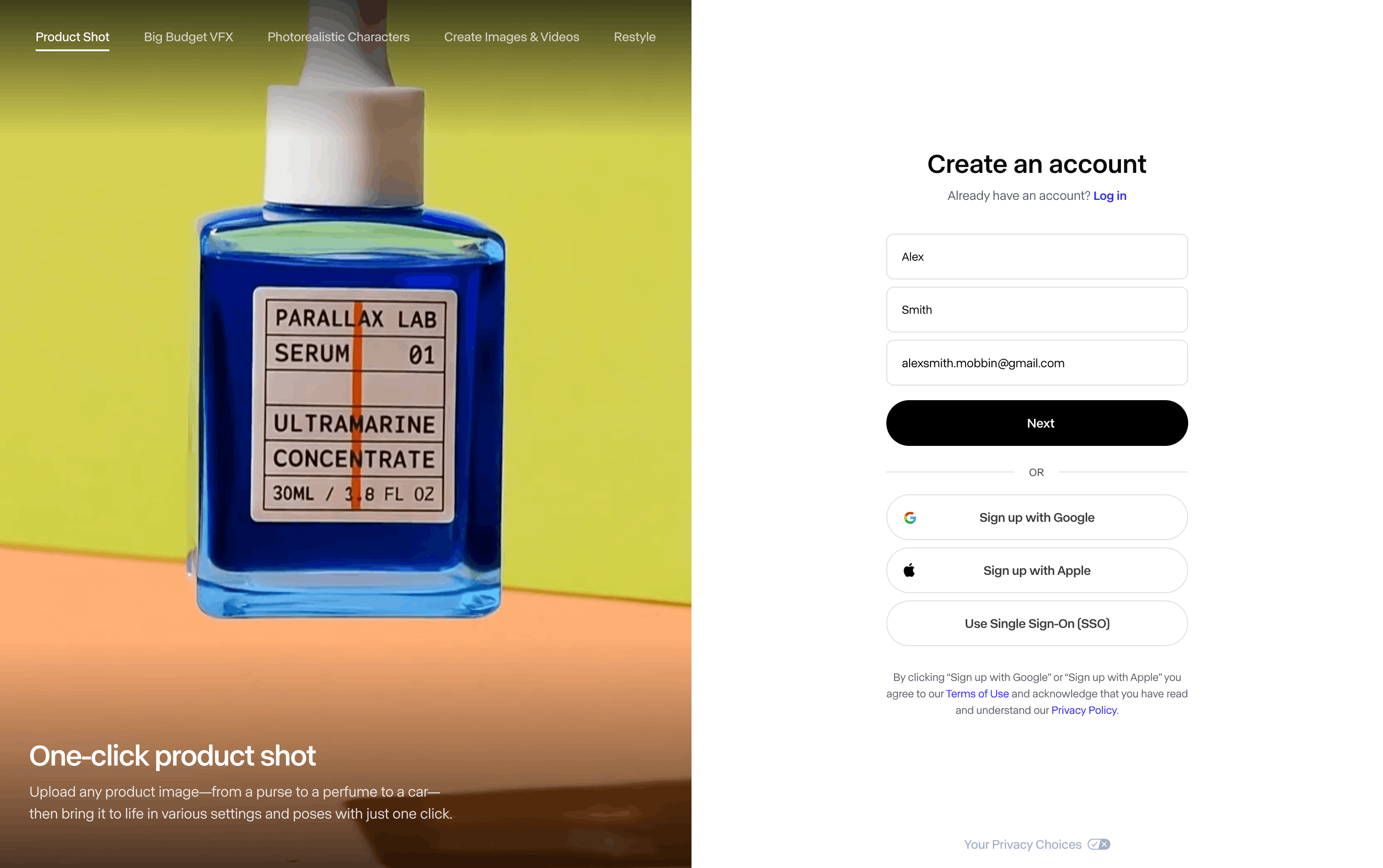Viewport: 1383px width, 868px height.
Task: Choose Sign up with Apple
Action: point(1037,571)
